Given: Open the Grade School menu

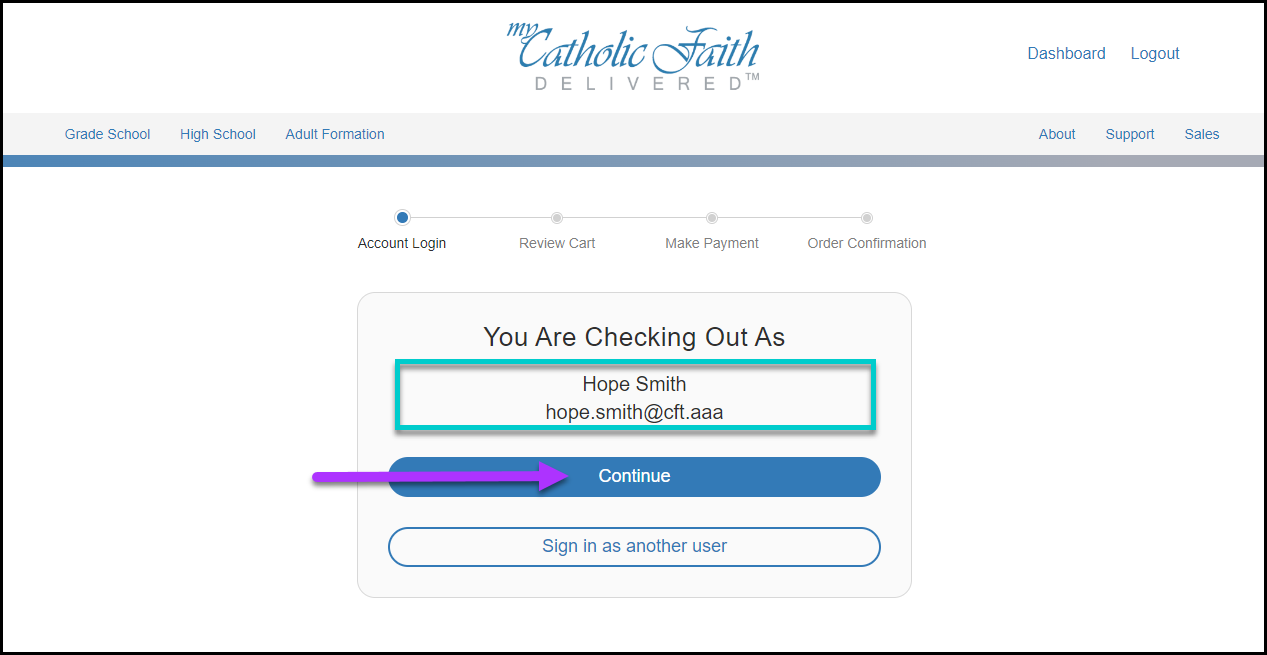Looking at the screenshot, I should (108, 134).
